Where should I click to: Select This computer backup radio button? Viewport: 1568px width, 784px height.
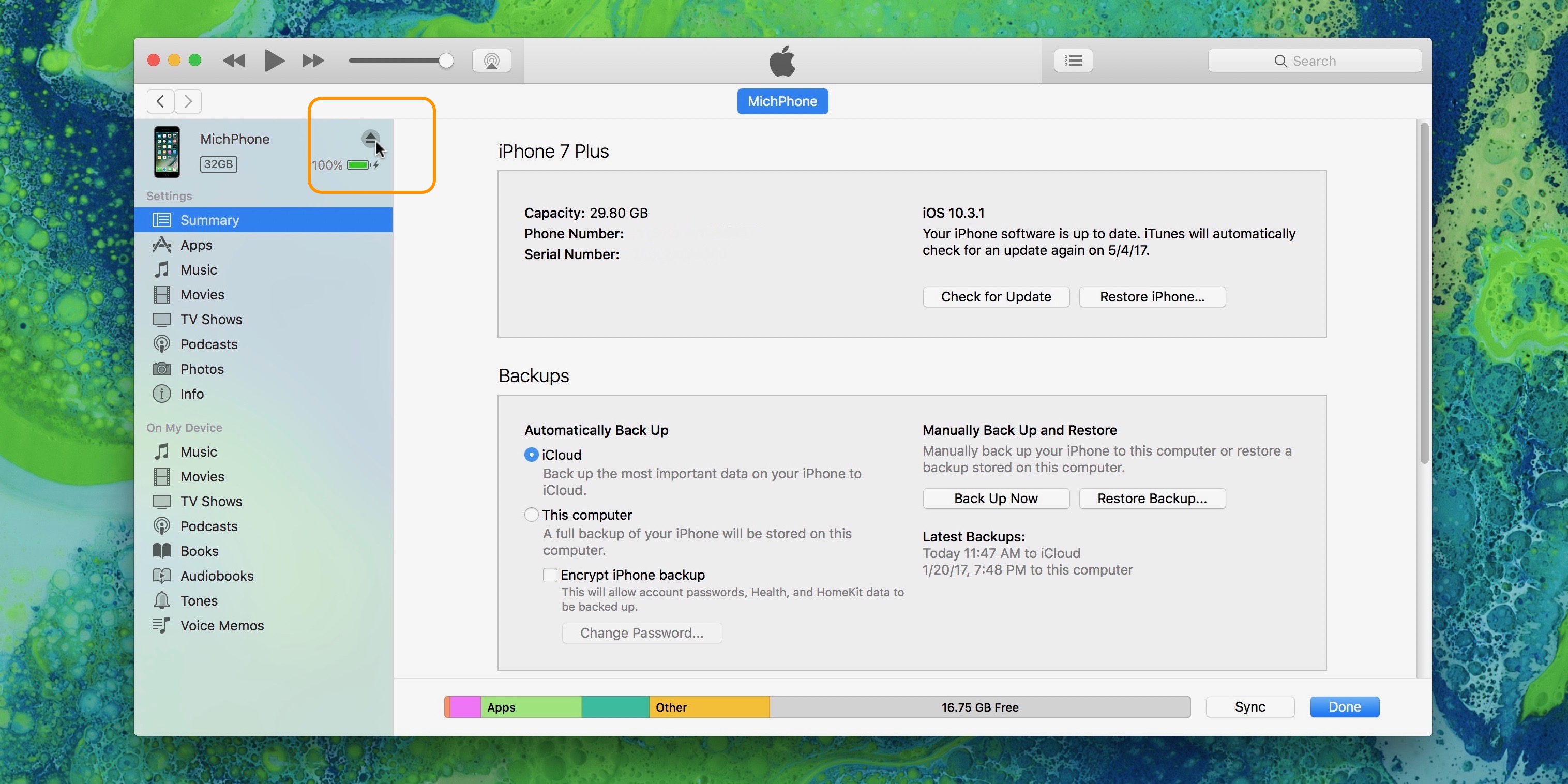click(x=529, y=514)
